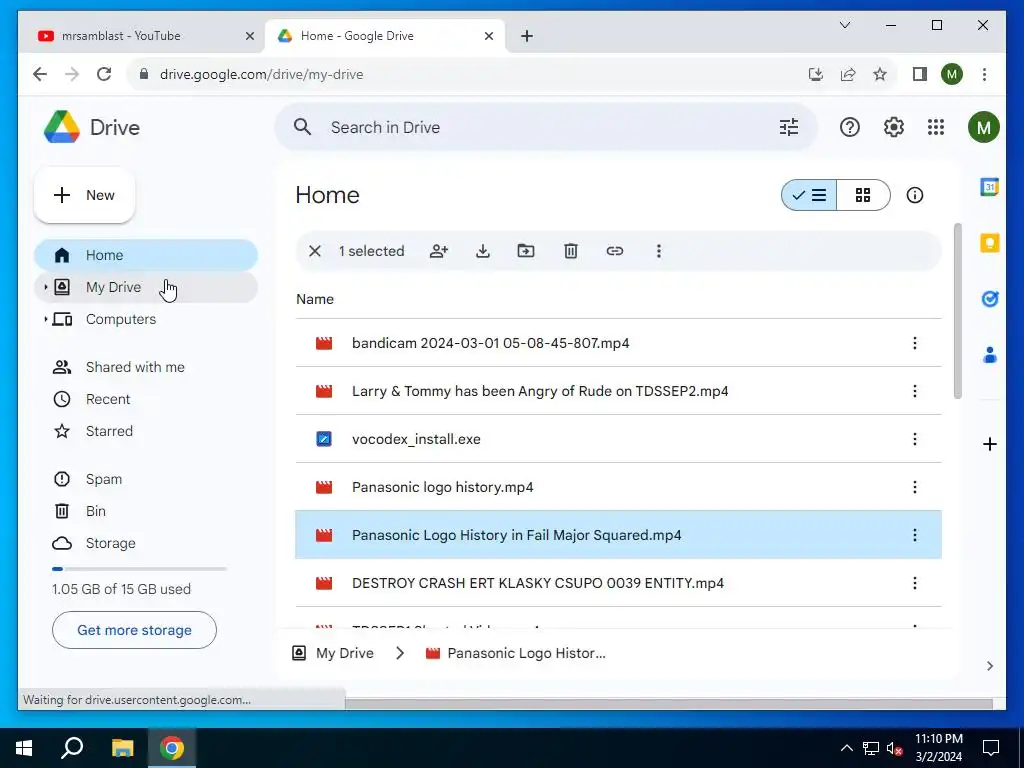The image size is (1024, 768).
Task: Click My Drive in breadcrumb path
Action: click(334, 653)
